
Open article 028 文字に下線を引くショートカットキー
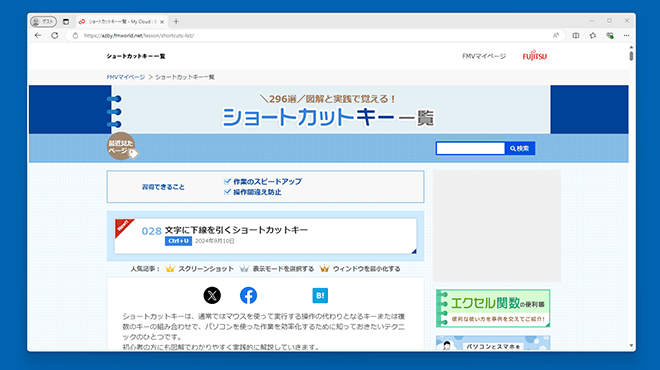click(266, 236)
